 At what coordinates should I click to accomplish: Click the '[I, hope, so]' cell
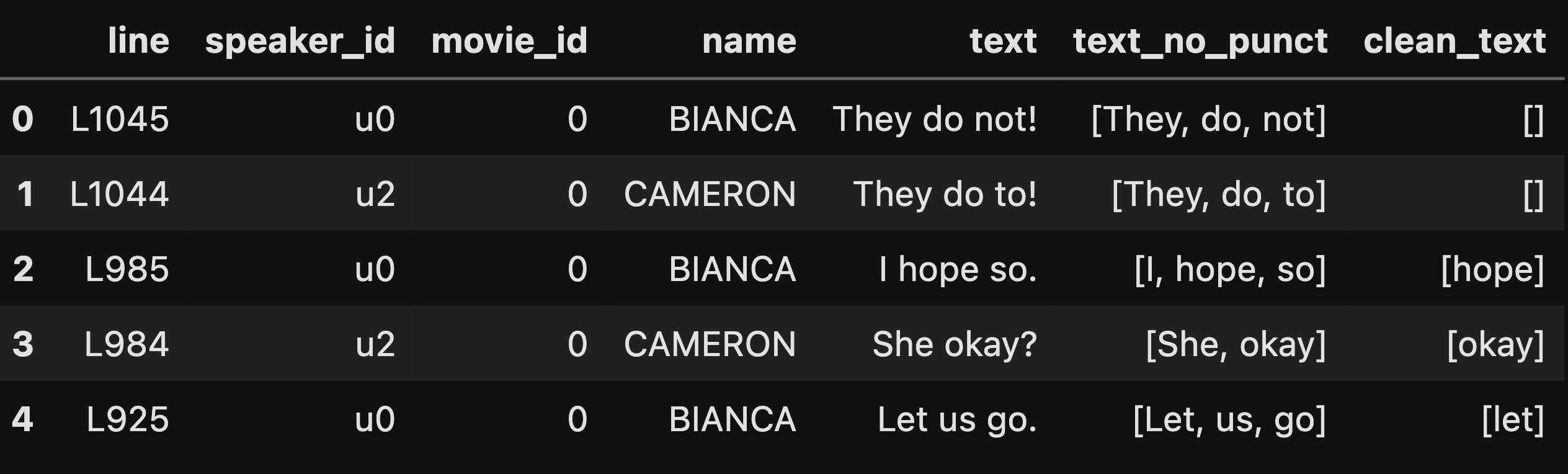pos(1229,269)
